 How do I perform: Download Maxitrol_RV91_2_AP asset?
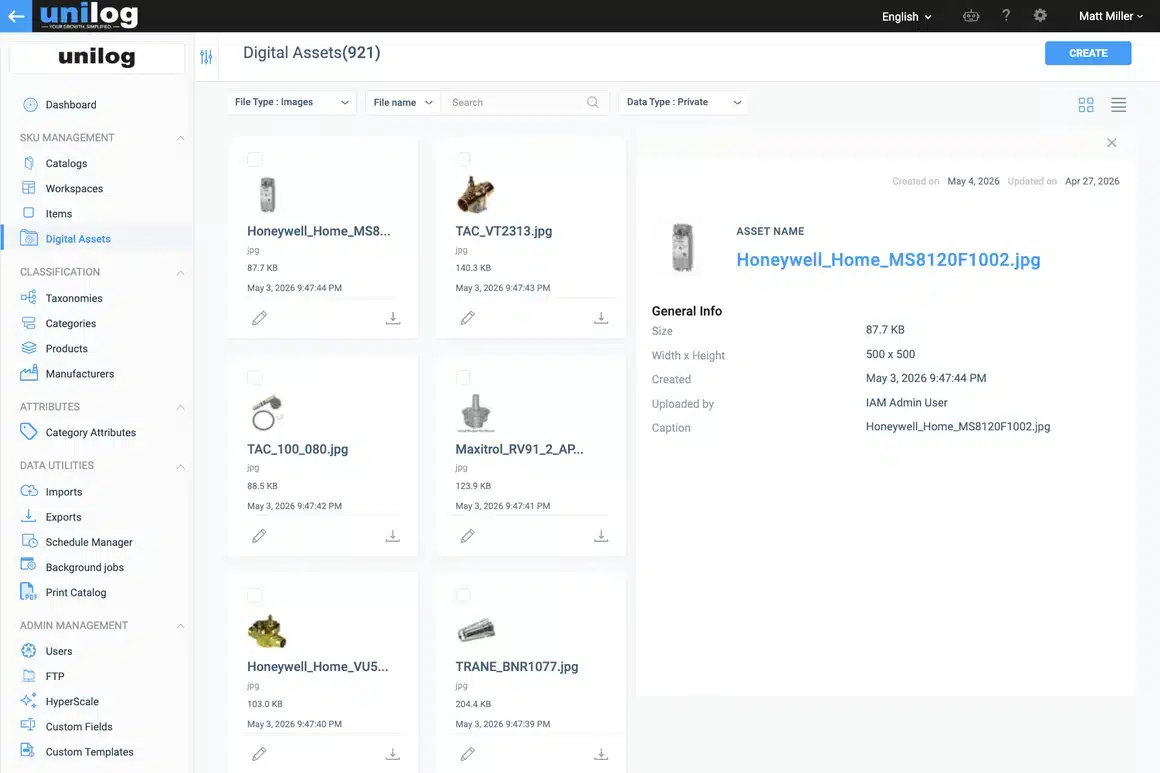(x=601, y=536)
